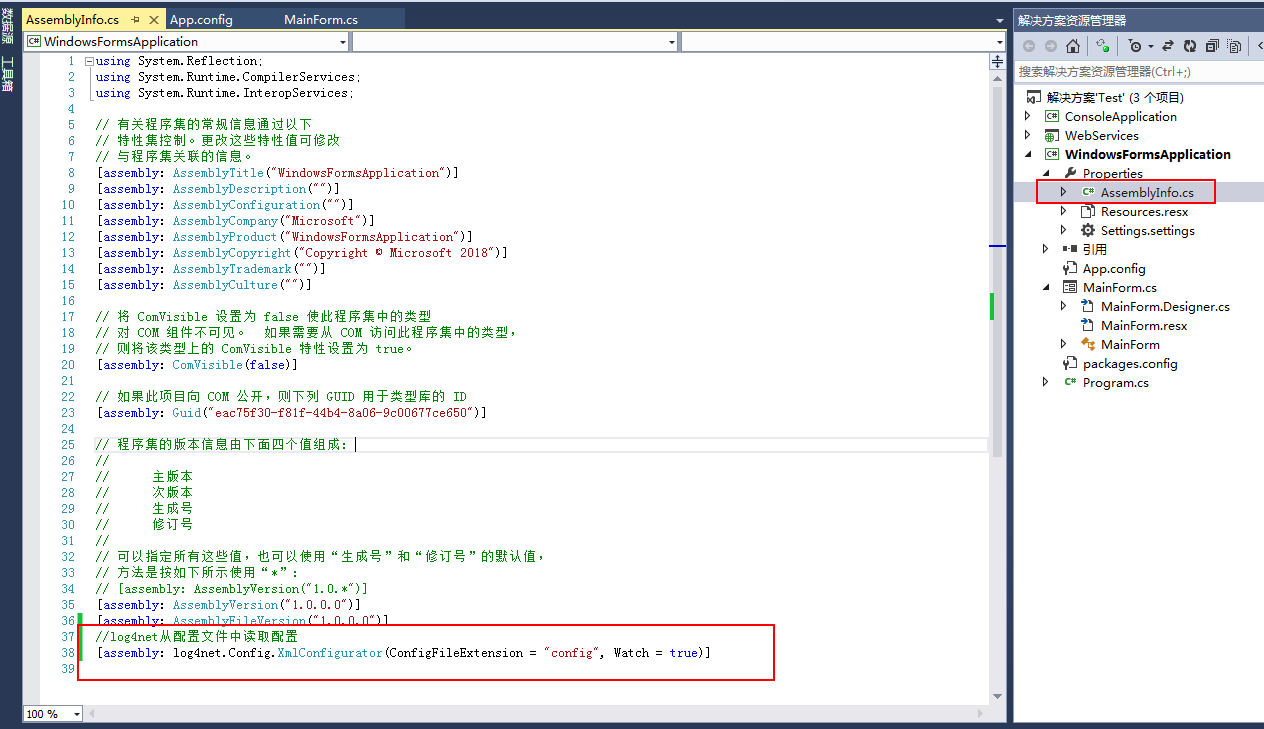Open the middle navigation bar dropdown
This screenshot has width=1264, height=729.
(514, 41)
